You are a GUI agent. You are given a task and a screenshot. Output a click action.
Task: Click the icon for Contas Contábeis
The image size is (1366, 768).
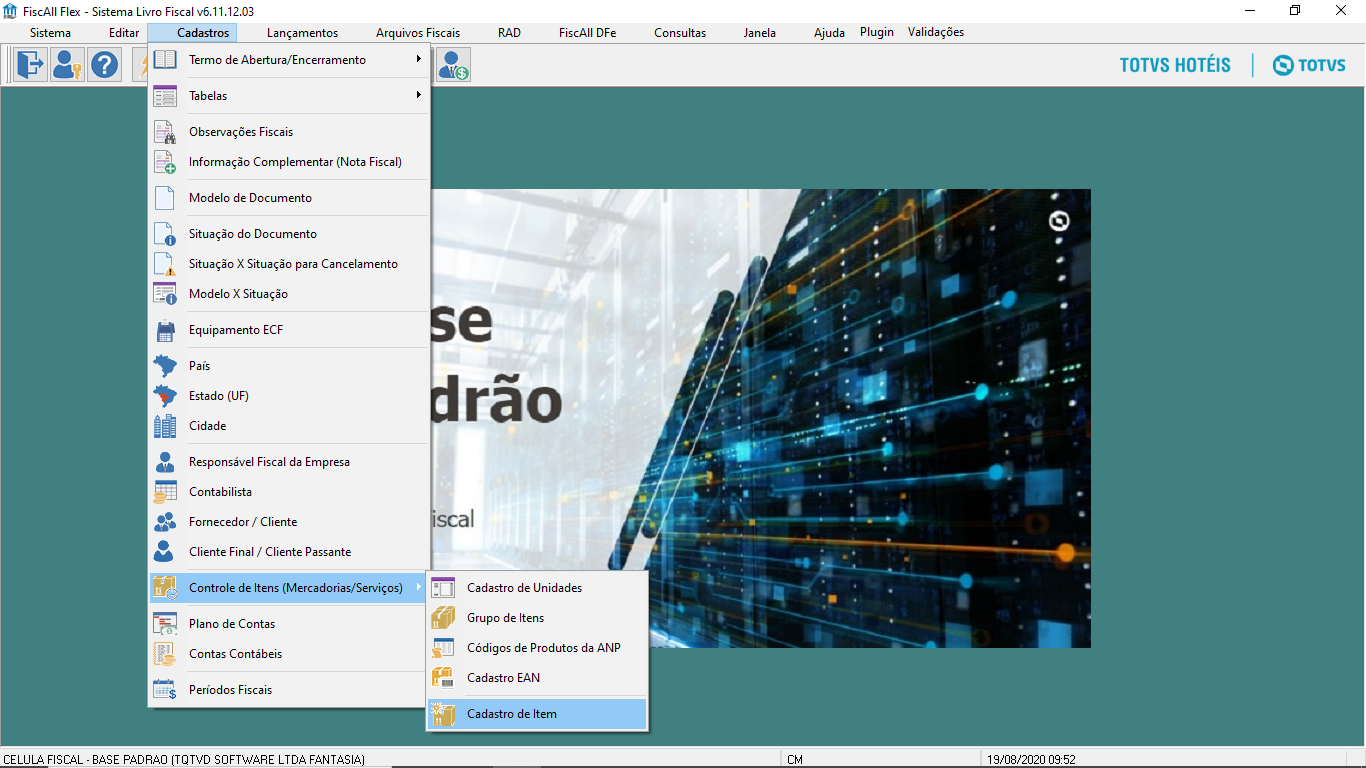click(x=165, y=654)
